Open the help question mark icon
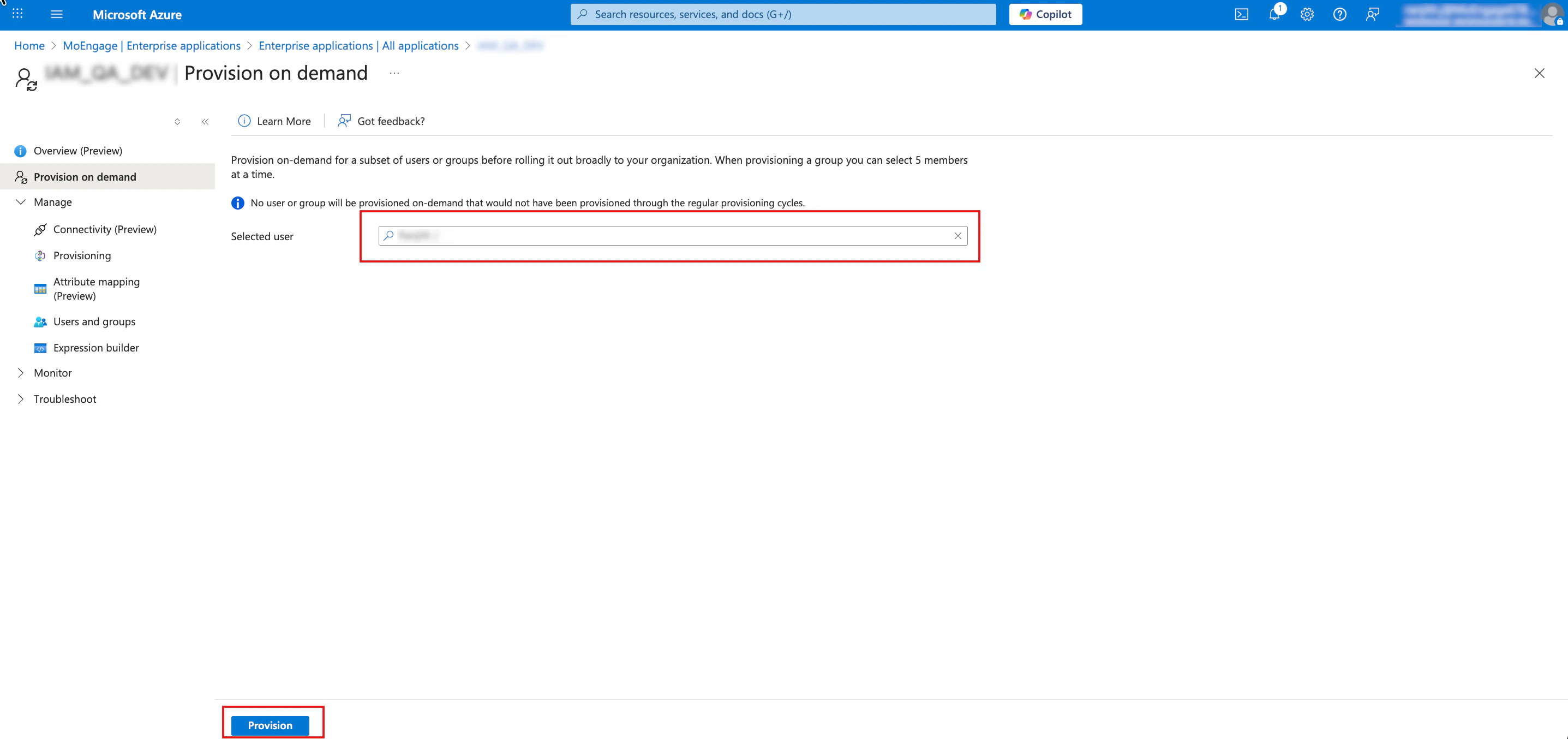Viewport: 1568px width, 739px height. click(1339, 15)
